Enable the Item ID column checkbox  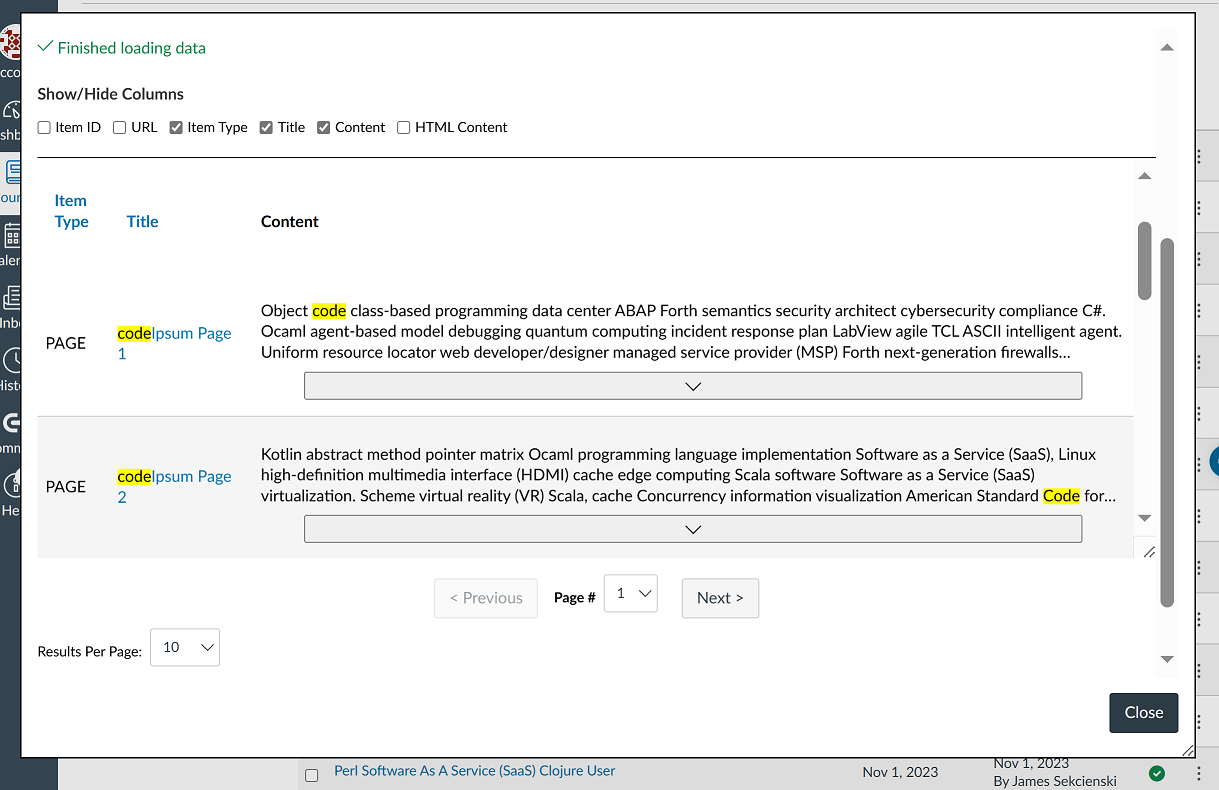tap(44, 127)
